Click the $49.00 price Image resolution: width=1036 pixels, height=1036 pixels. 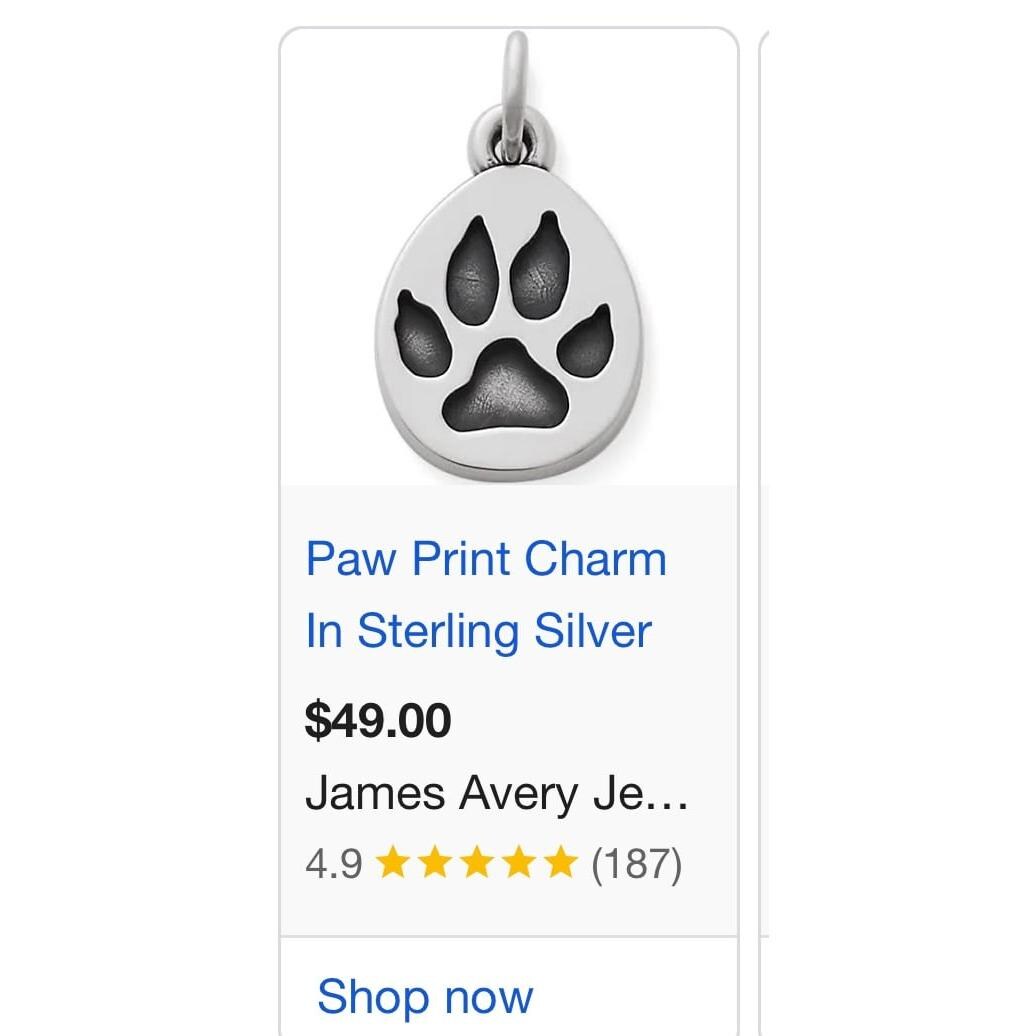click(378, 720)
